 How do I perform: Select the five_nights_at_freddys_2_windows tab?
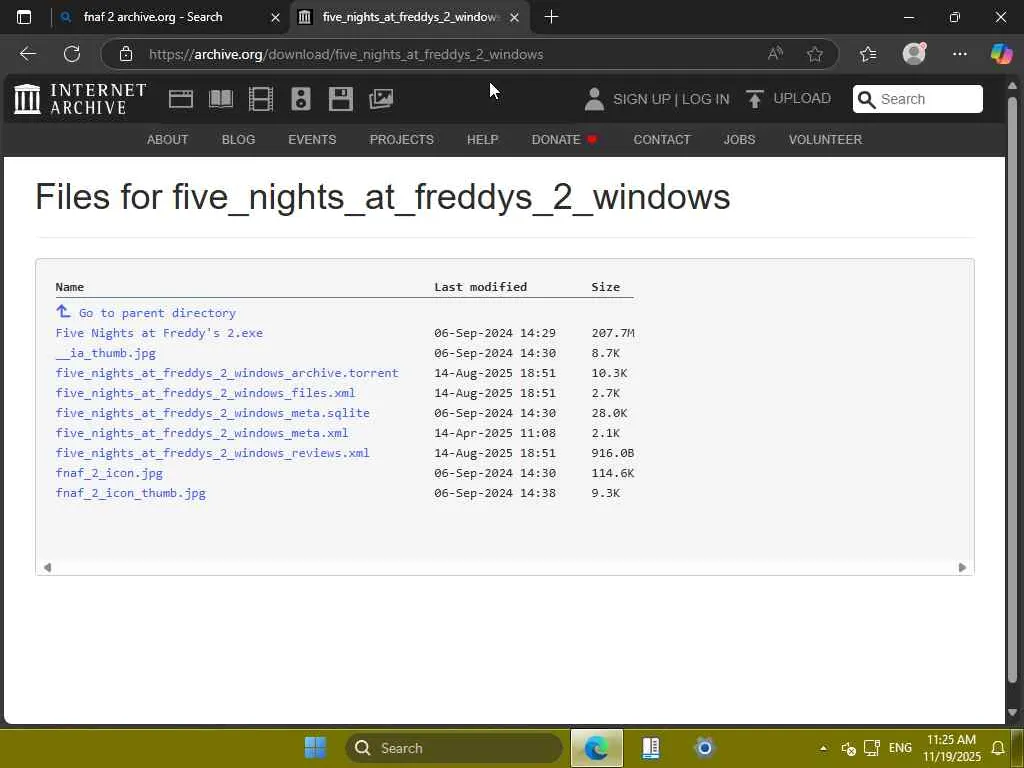click(409, 17)
